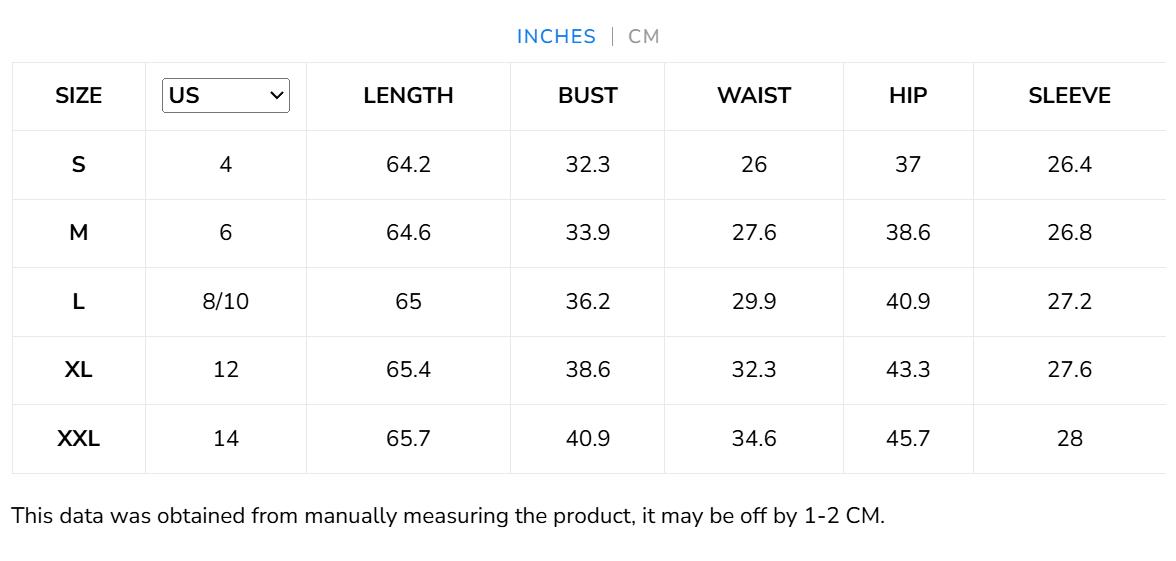Open the US size region dropdown

click(226, 96)
